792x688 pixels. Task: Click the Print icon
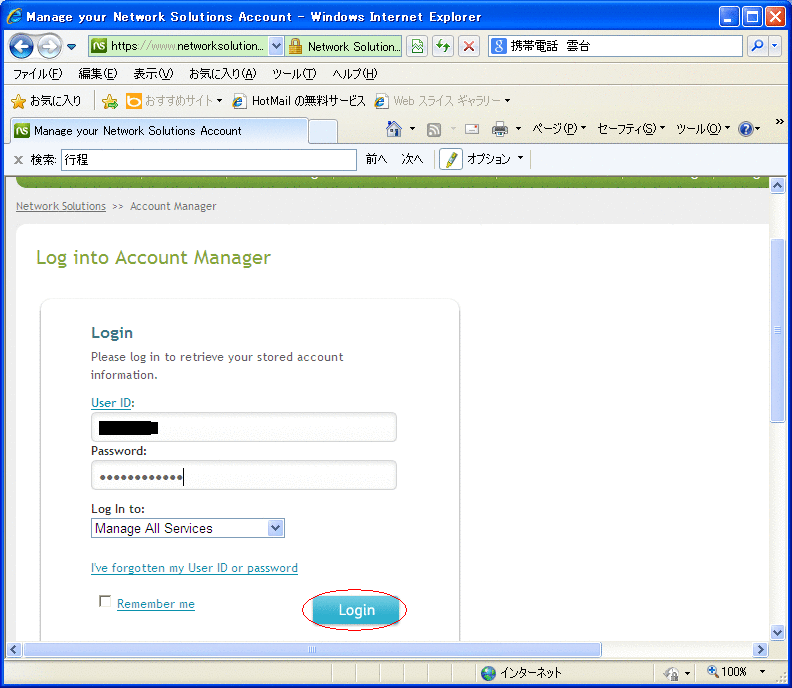tap(500, 129)
